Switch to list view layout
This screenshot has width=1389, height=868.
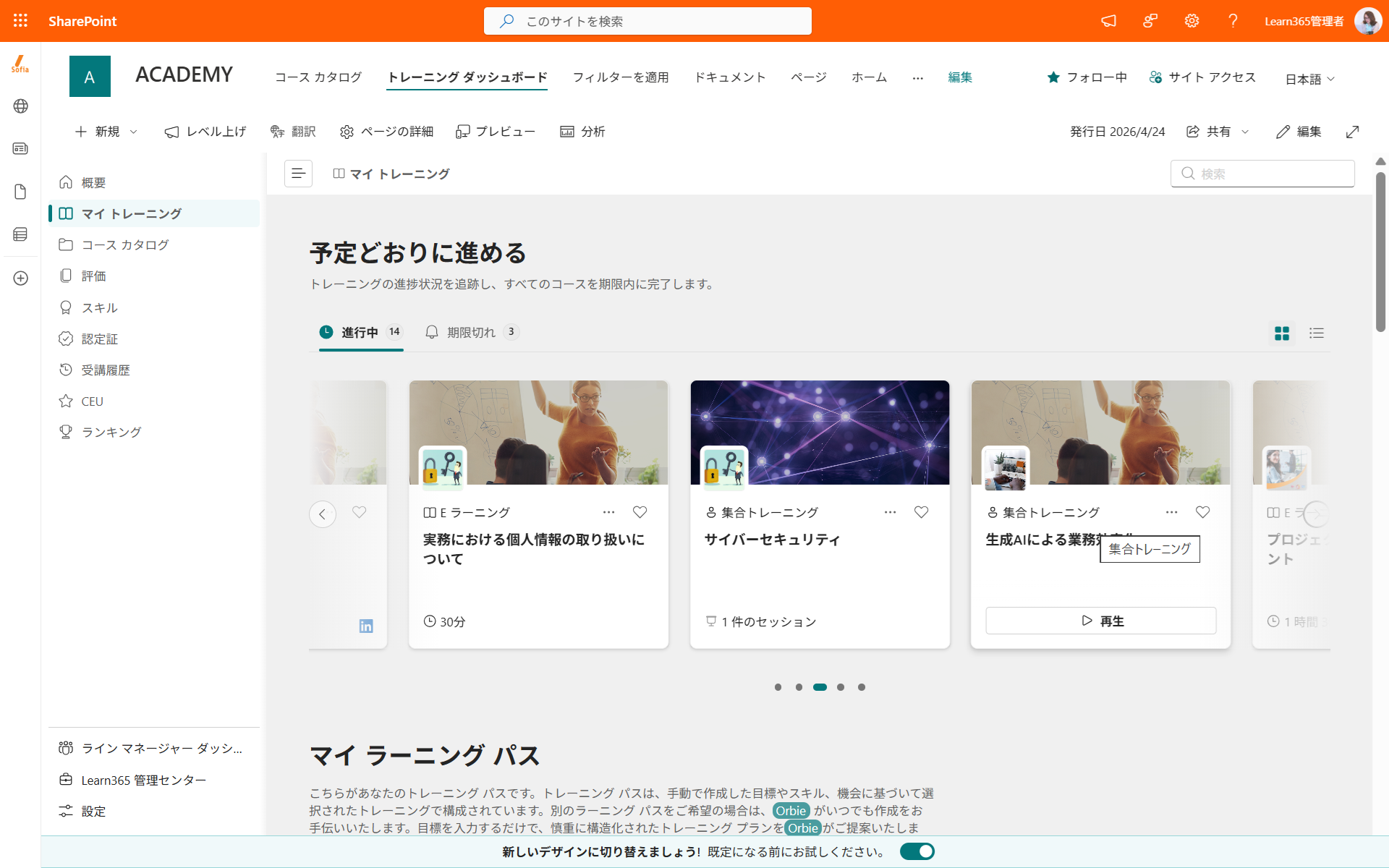click(x=1317, y=333)
